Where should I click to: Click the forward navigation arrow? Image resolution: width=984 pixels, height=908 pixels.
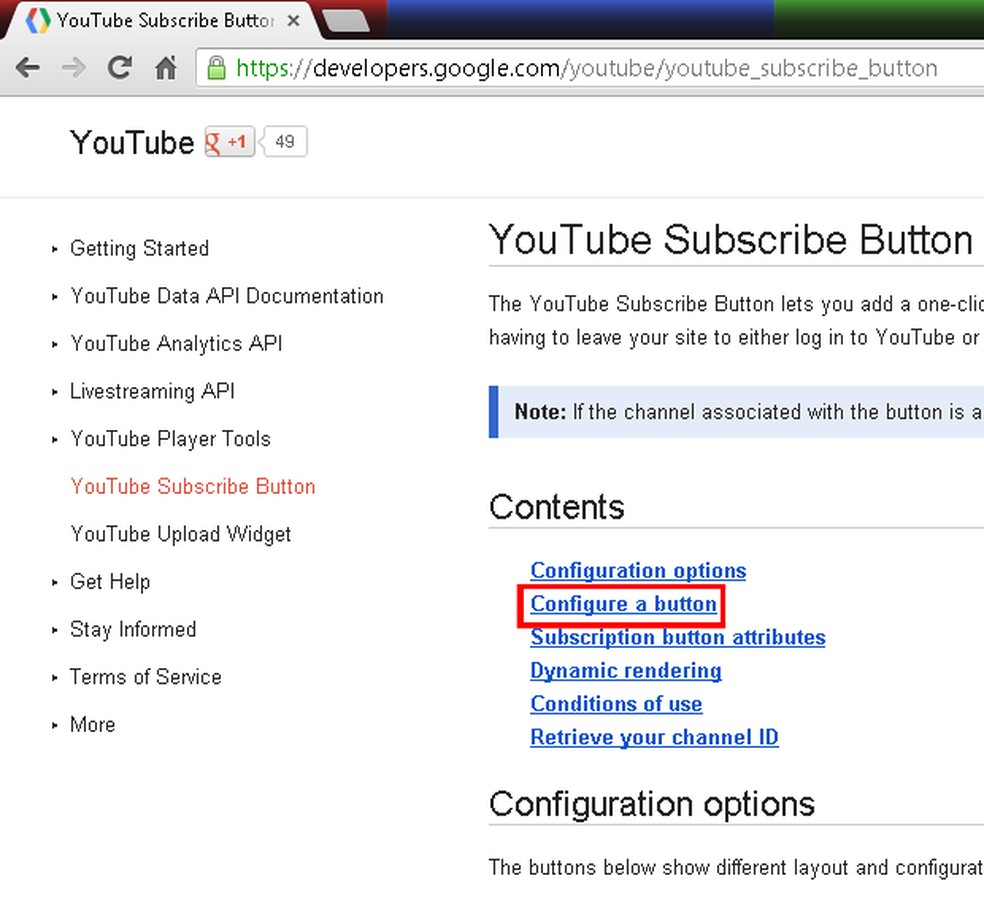[73, 68]
